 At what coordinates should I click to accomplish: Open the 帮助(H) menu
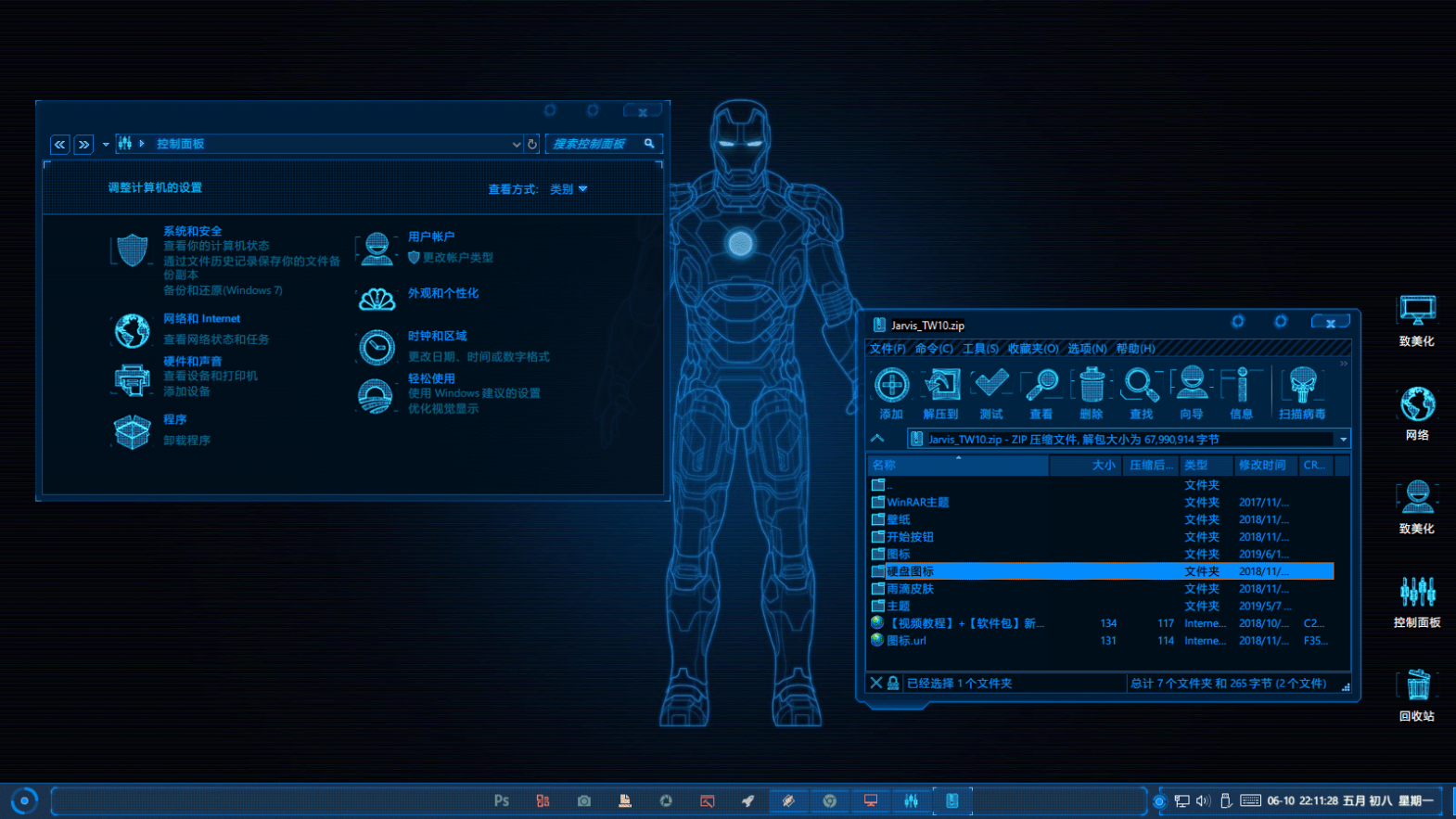[1136, 349]
